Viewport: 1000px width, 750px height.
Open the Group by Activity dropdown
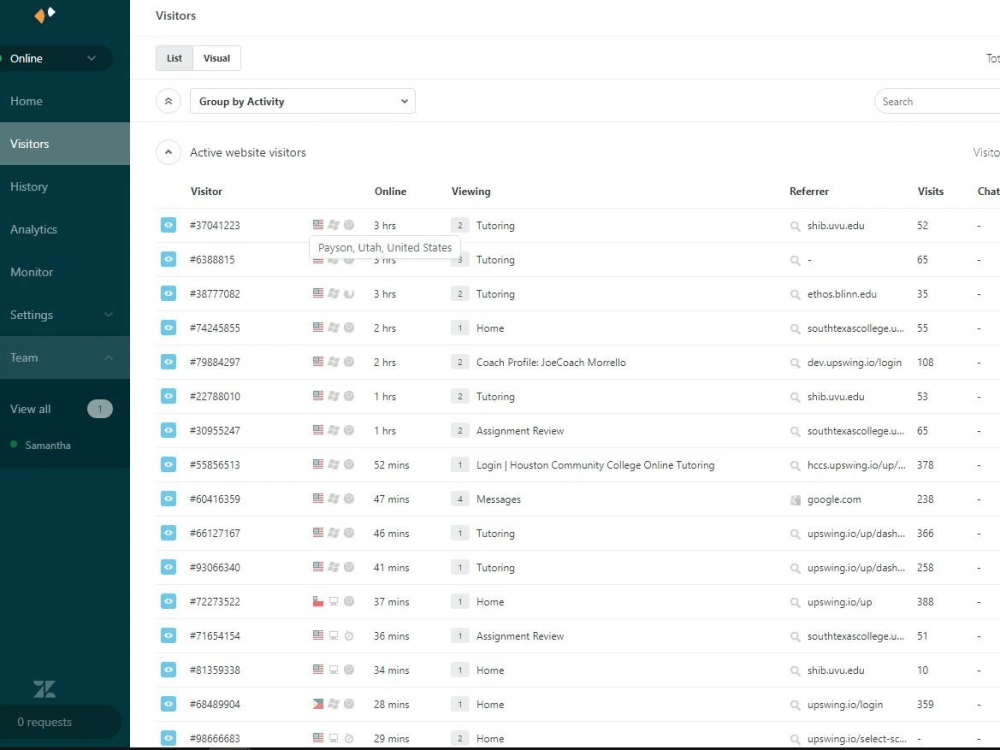[303, 101]
